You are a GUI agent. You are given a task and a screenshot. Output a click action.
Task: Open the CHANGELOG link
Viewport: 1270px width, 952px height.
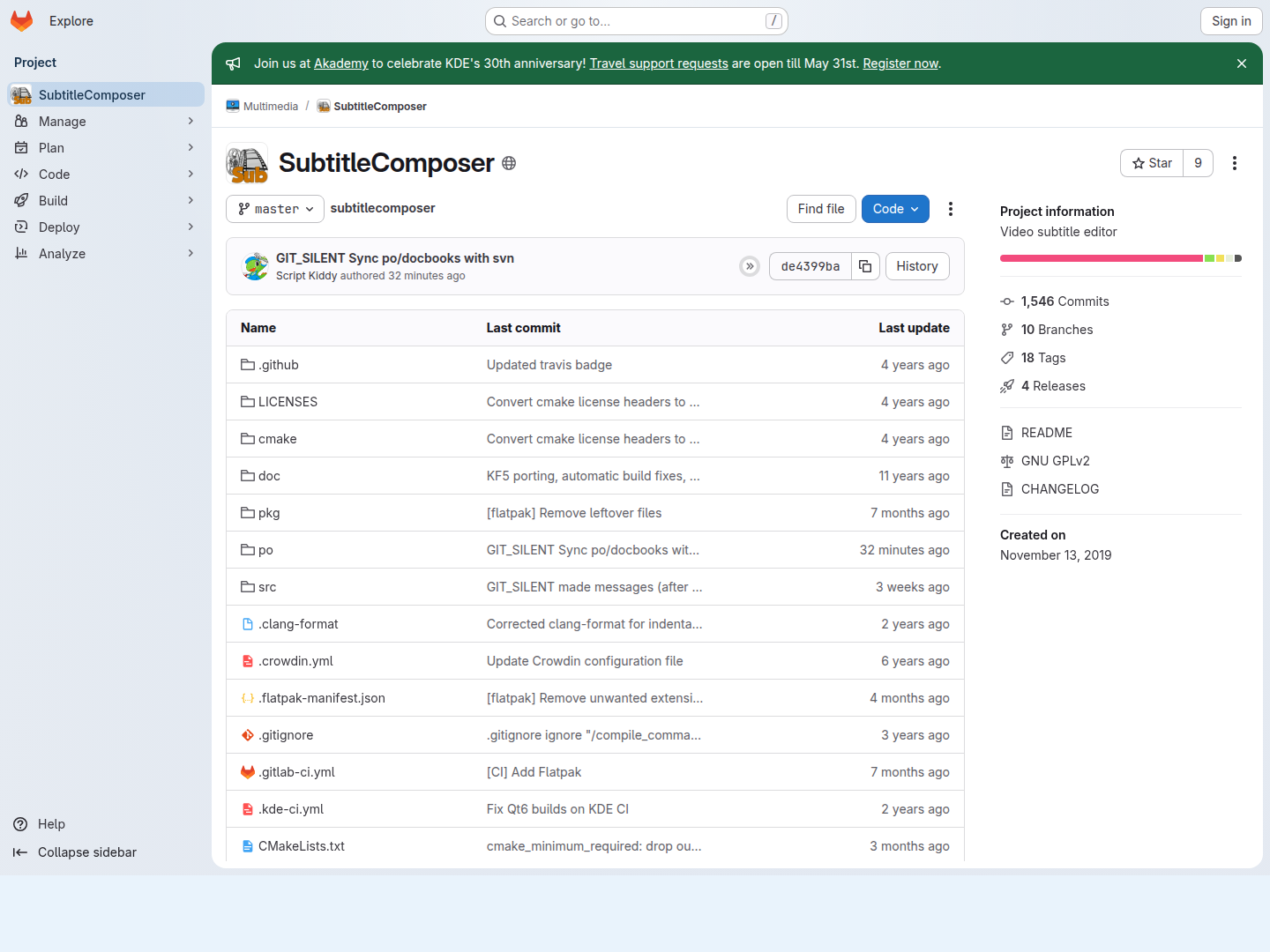1060,489
